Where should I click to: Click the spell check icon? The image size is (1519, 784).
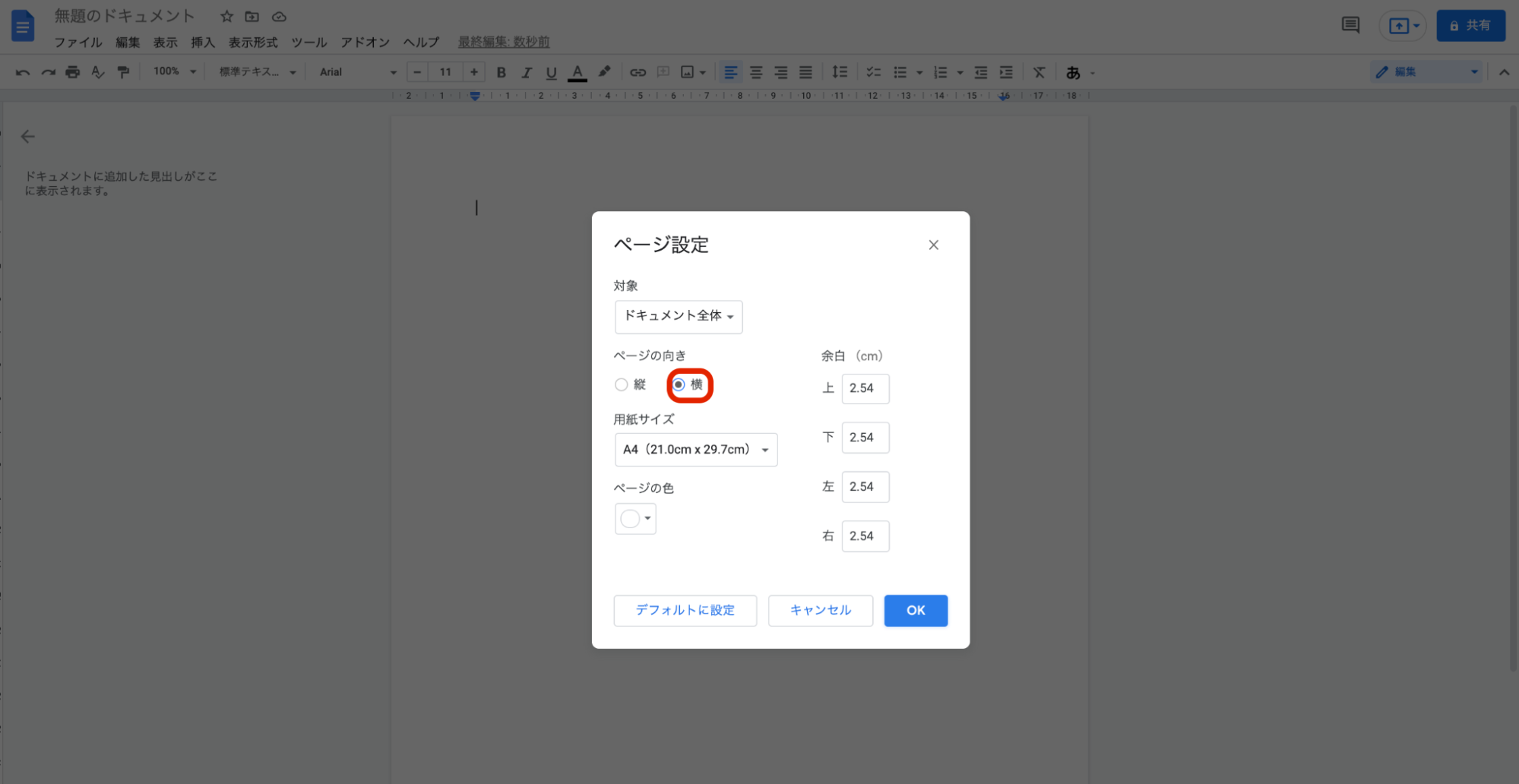98,72
